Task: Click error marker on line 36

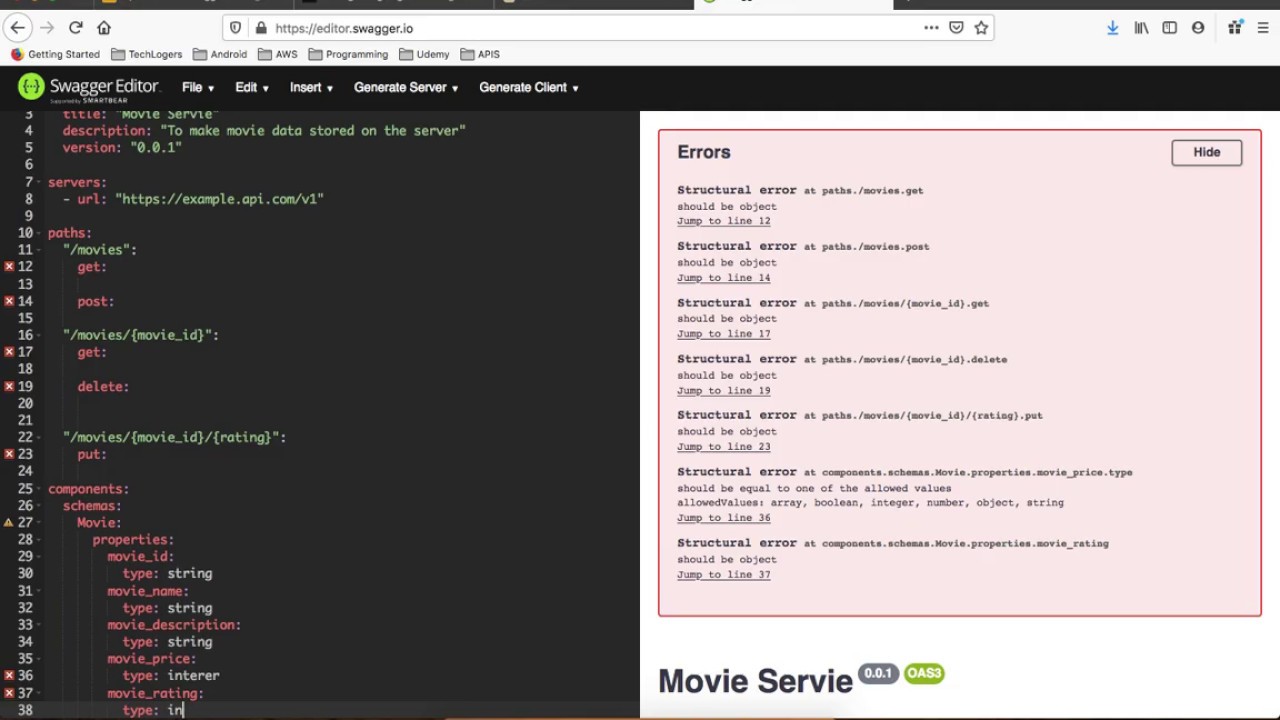Action: 9,675
